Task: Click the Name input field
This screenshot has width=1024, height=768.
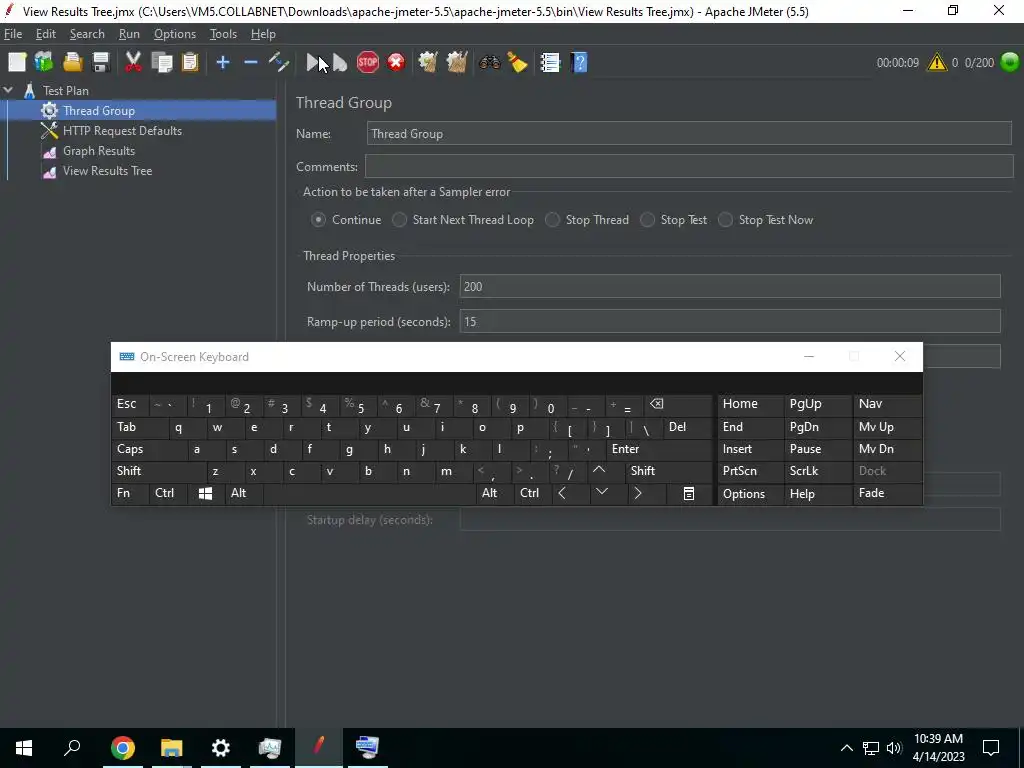Action: tap(689, 134)
